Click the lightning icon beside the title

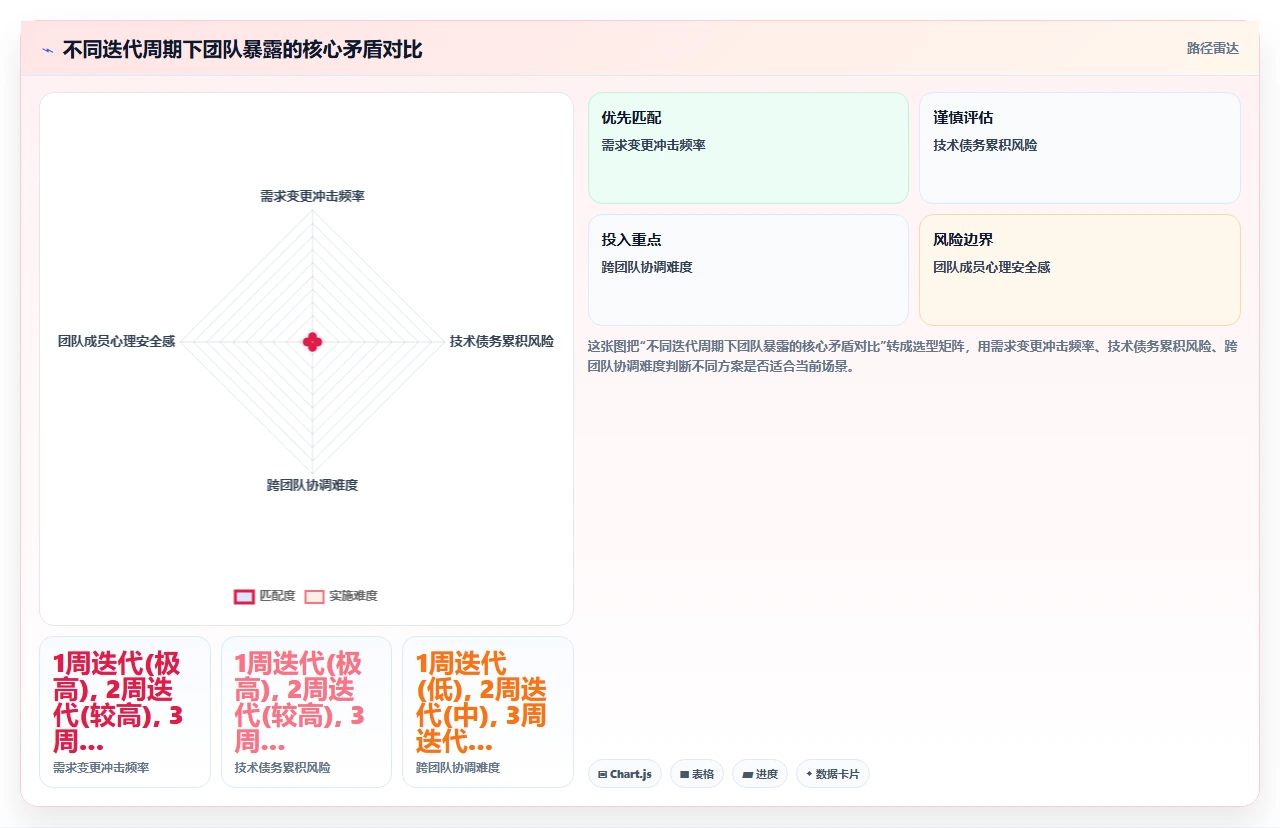[48, 50]
